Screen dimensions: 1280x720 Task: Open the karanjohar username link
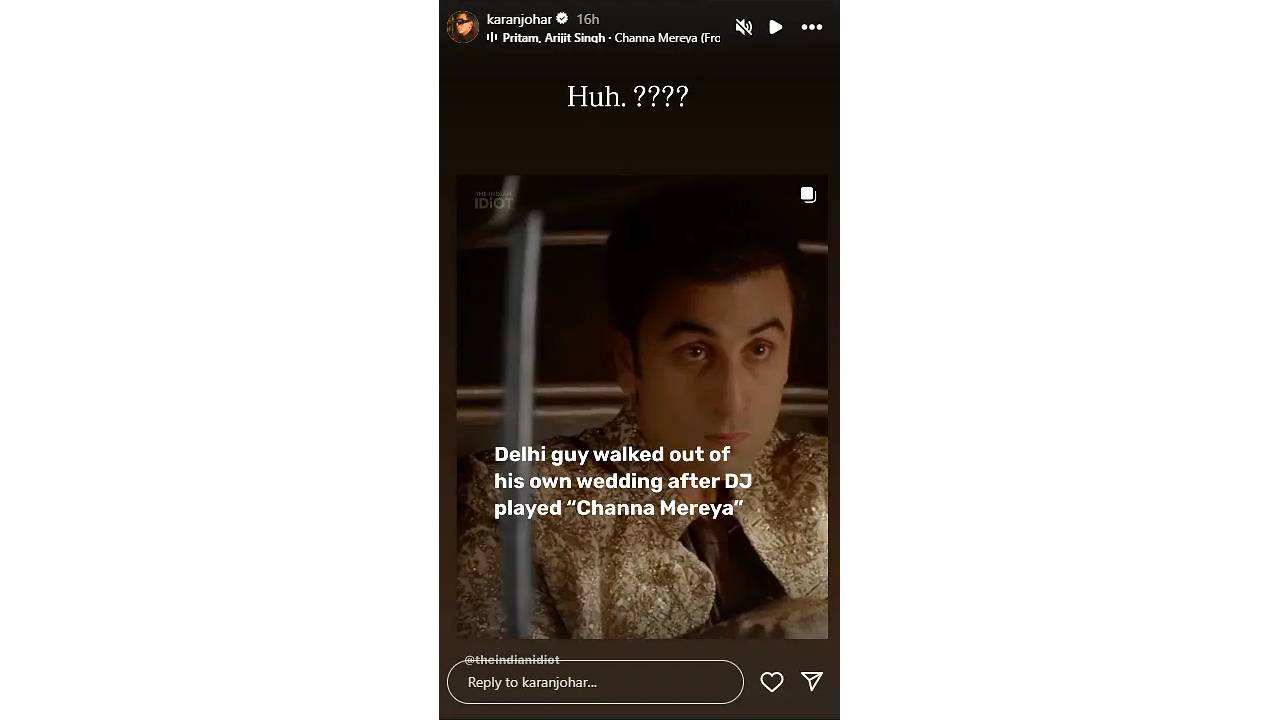point(519,19)
